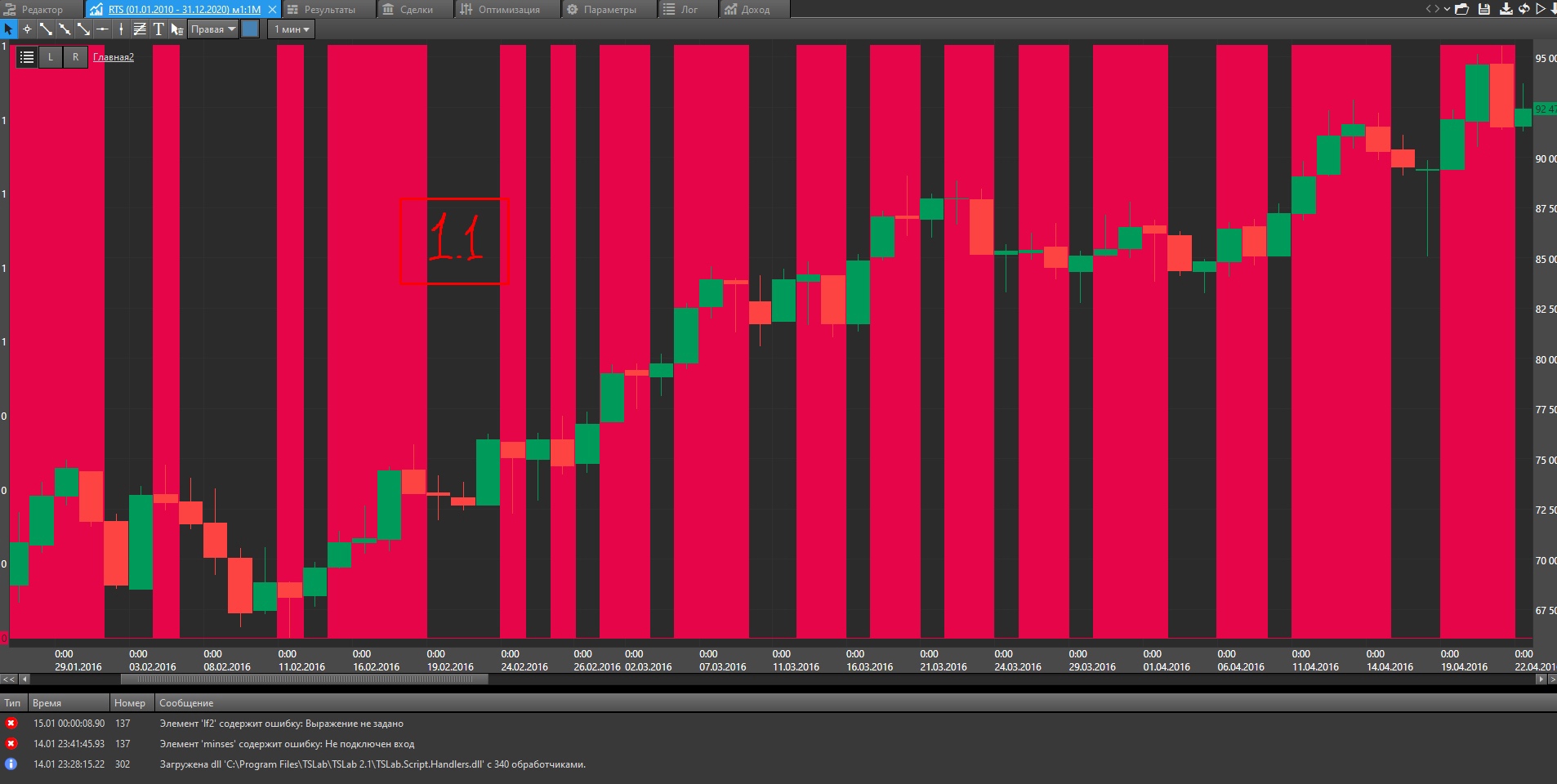
Task: Click the error icon for the 'minses' message
Action: [11, 744]
